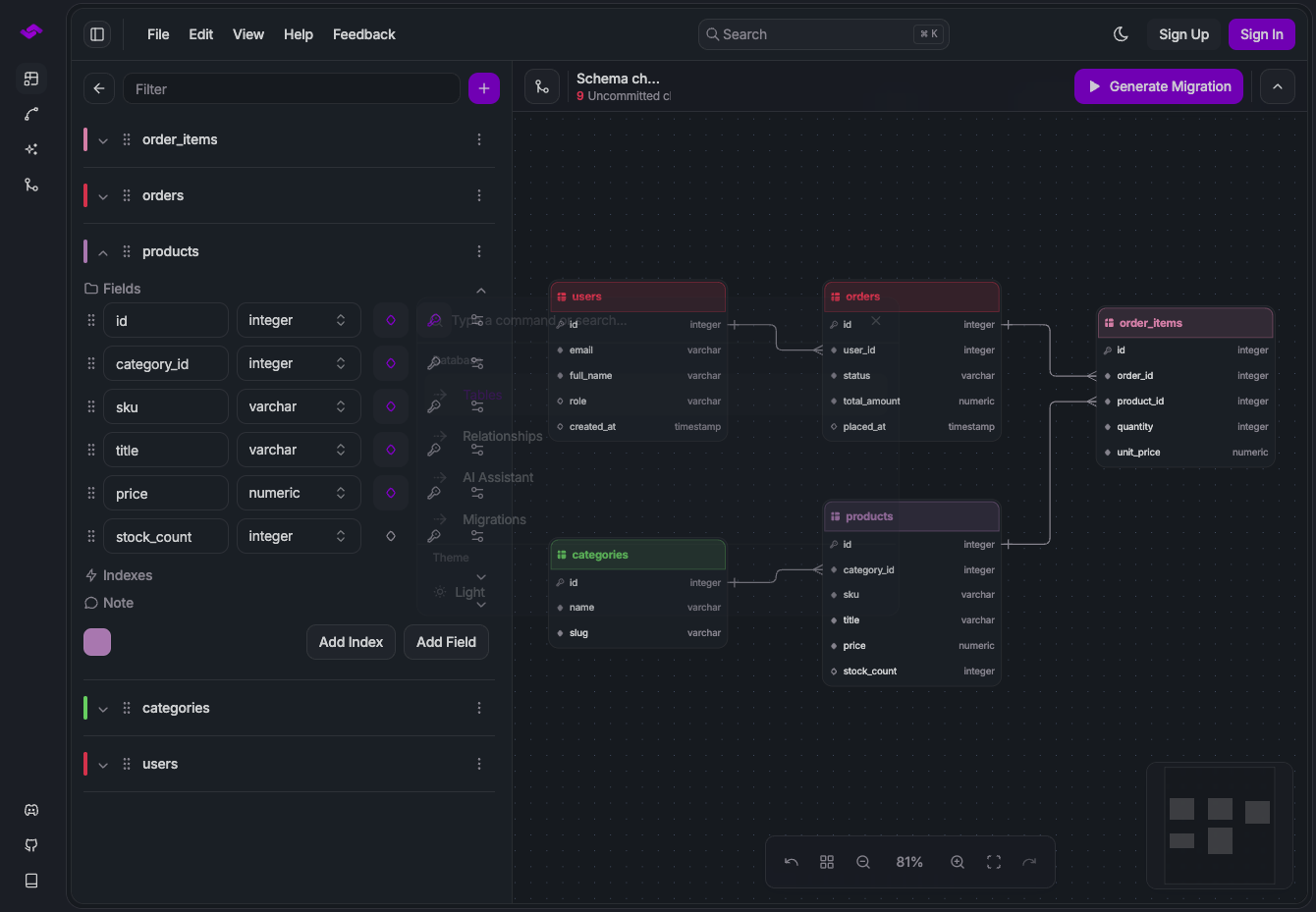Zoom in on the canvas

958,862
